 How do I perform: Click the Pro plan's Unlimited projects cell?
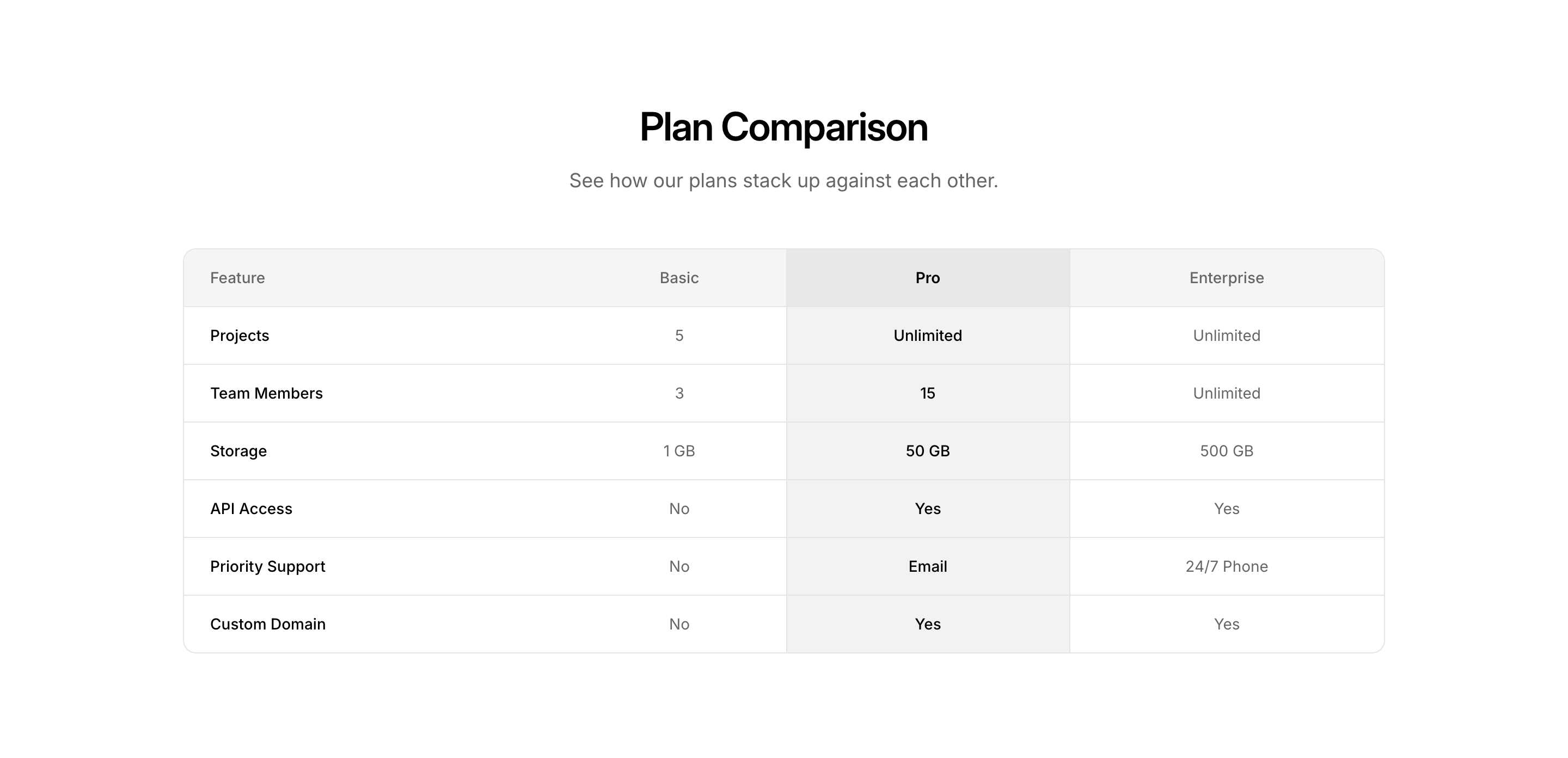pos(927,335)
